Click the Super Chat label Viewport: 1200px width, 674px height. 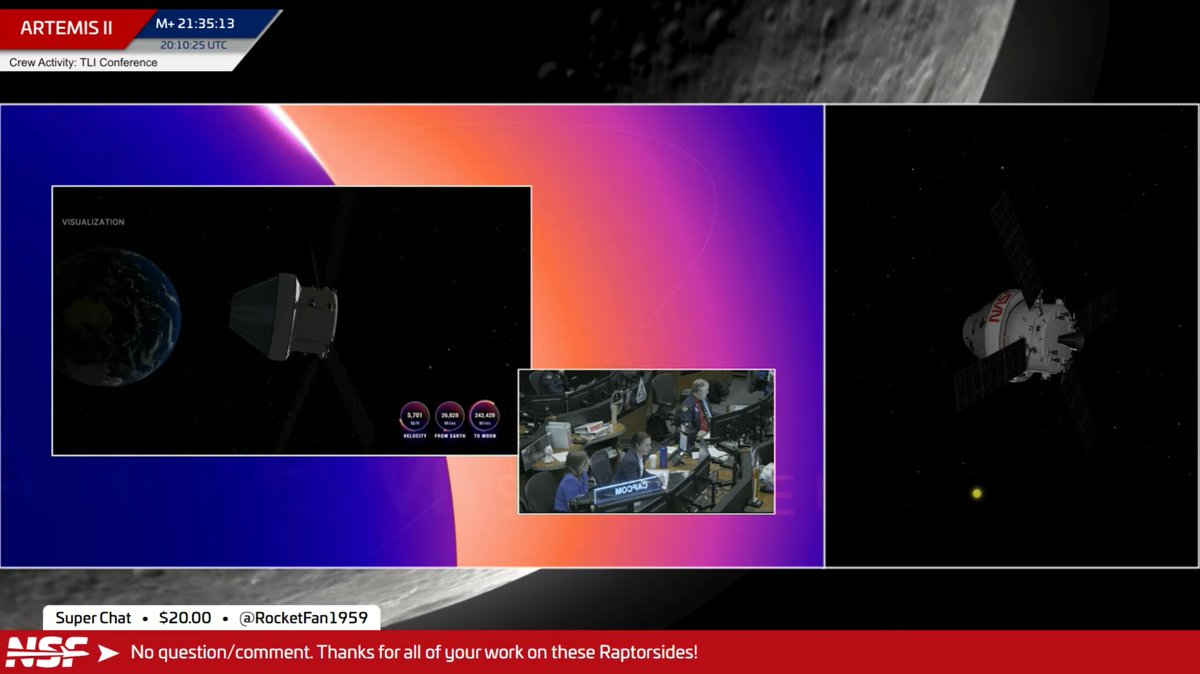click(x=93, y=618)
